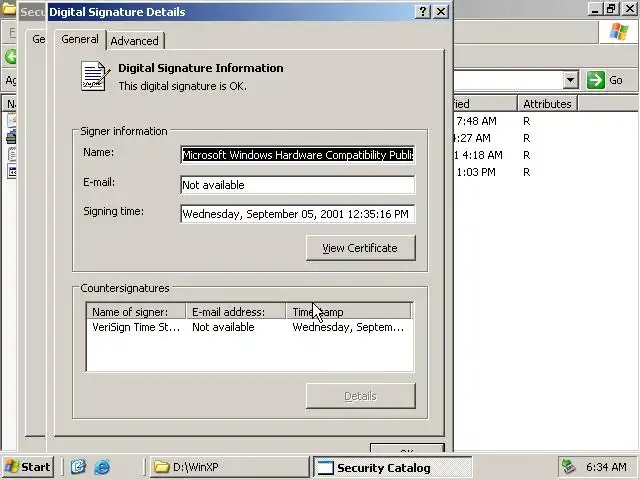Click the View Certificate button
640x480 pixels.
[360, 248]
